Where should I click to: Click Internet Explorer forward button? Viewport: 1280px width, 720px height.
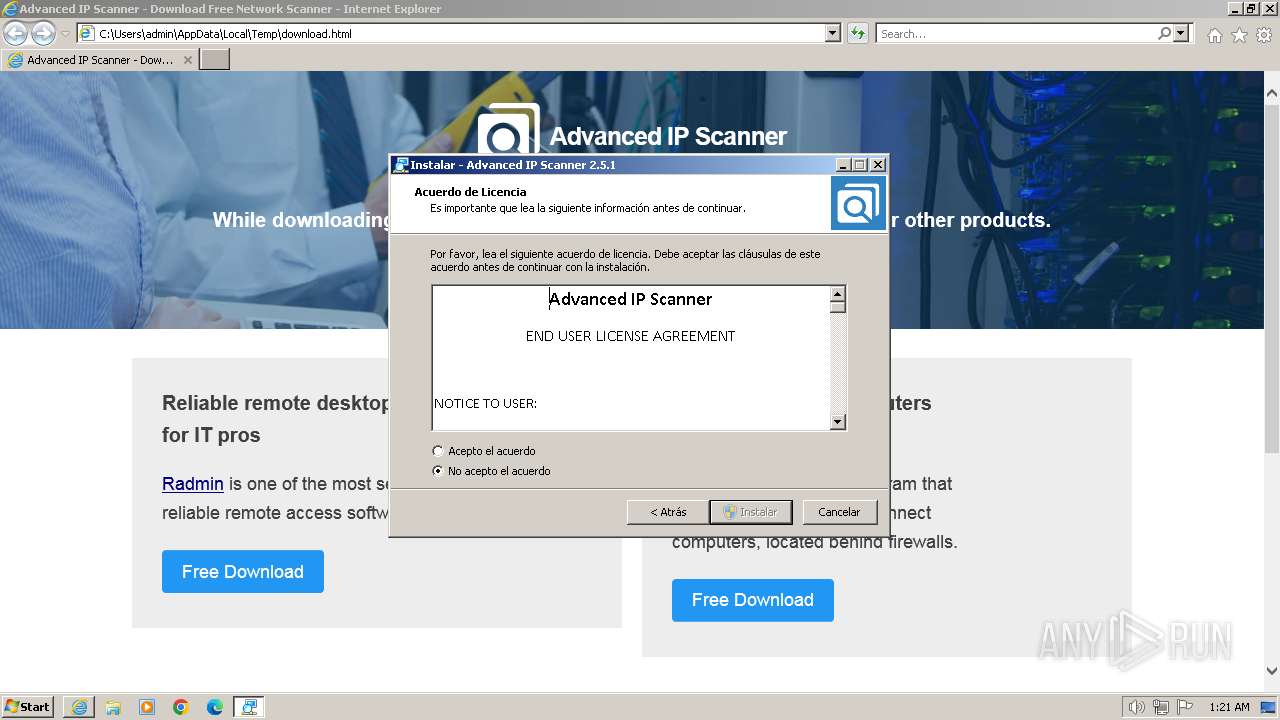pos(43,34)
